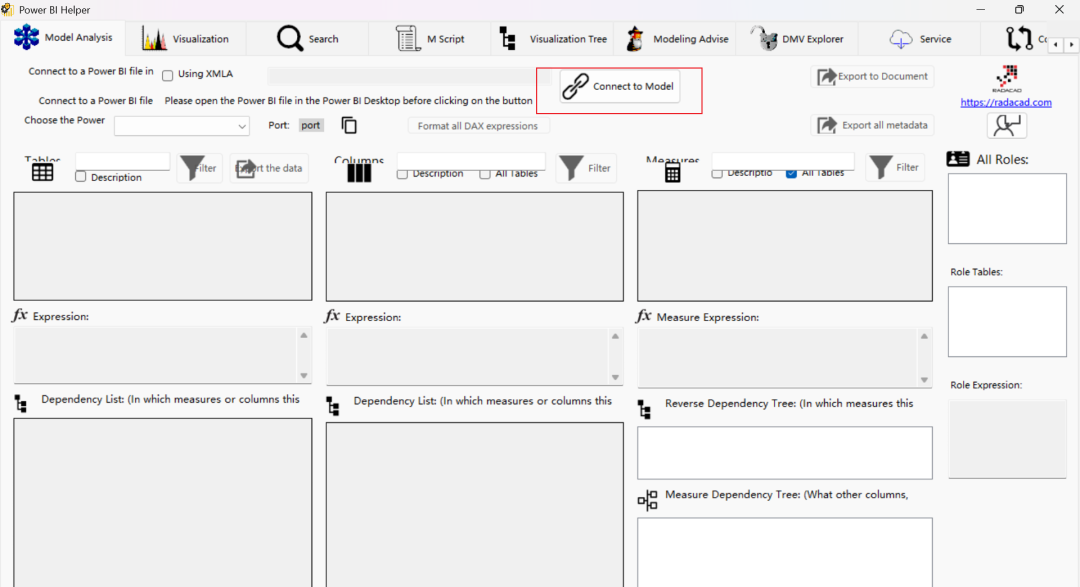Click the Tables grid icon

pyautogui.click(x=42, y=172)
